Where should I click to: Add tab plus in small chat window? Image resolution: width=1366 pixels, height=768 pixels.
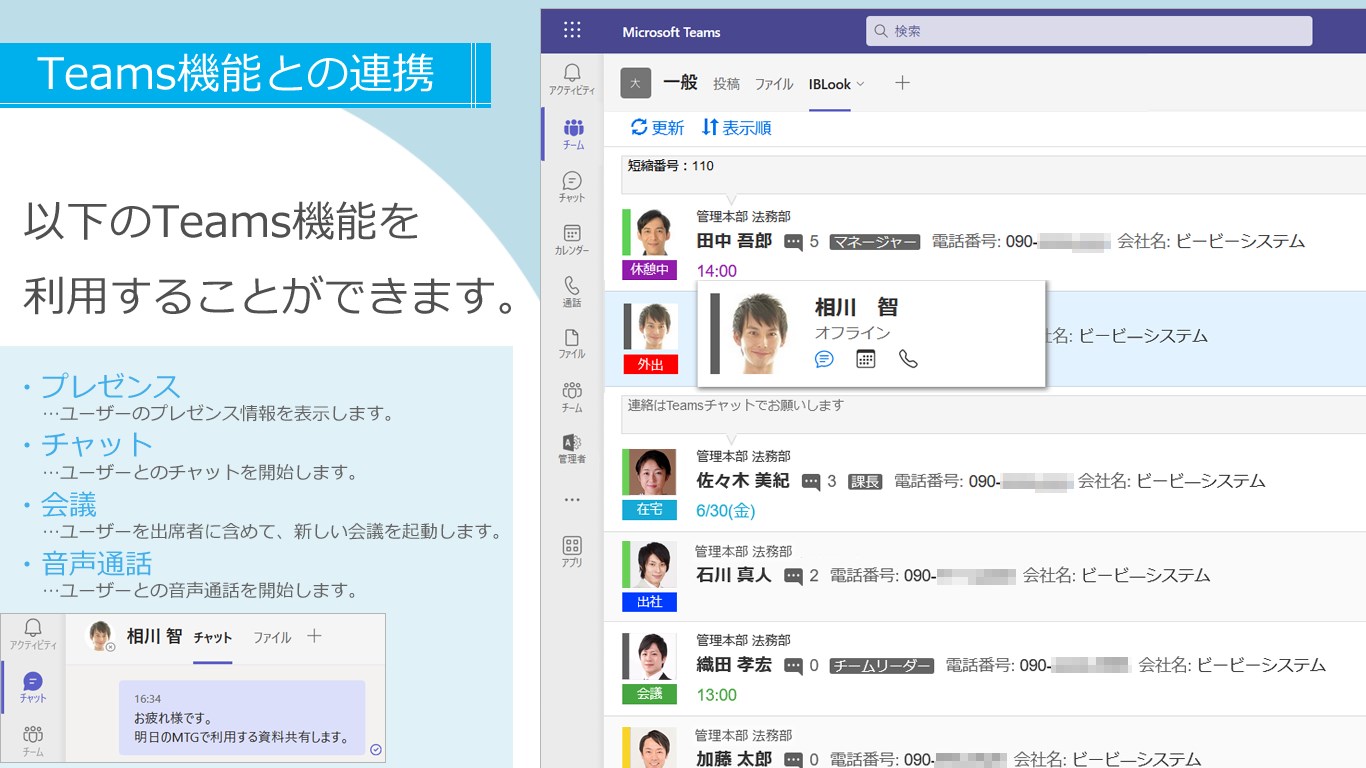pos(314,636)
